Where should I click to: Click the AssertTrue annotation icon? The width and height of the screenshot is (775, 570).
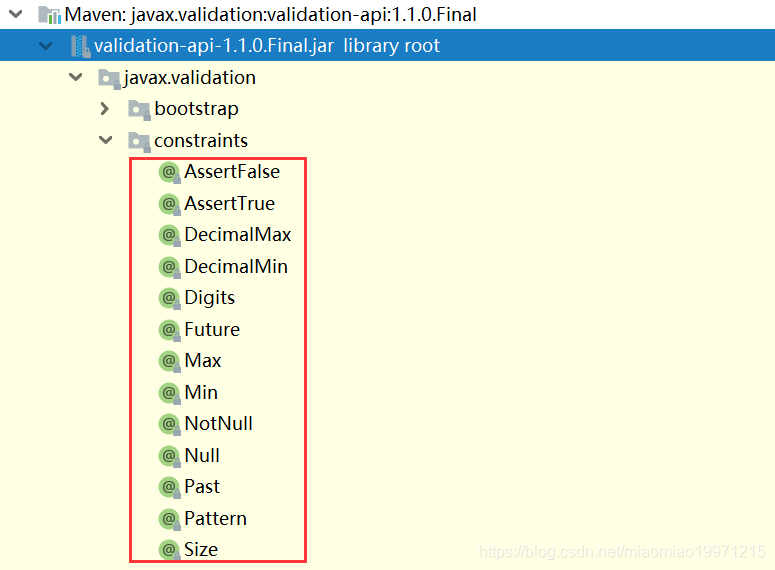point(170,204)
